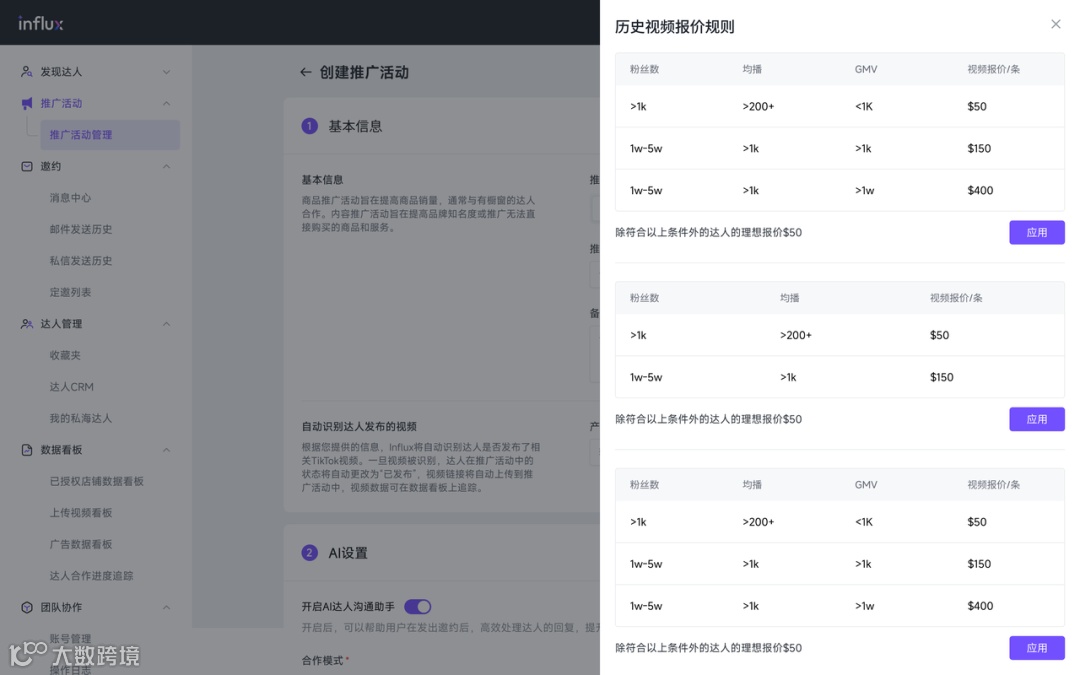Click the 团队协作 hexagon icon
The image size is (1080, 675).
click(x=26, y=608)
